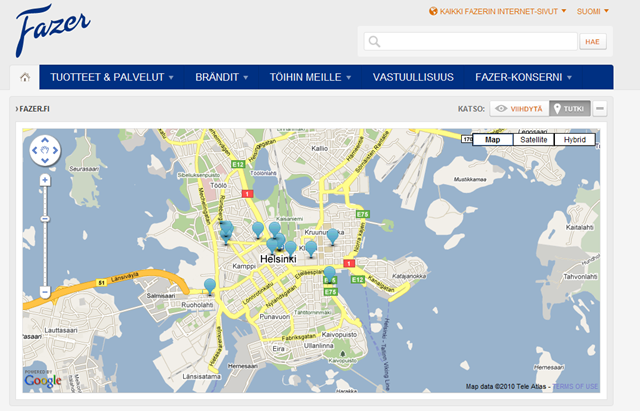Switch view to Tutki with pin icon
Screen dimensions: 640x411
pyautogui.click(x=570, y=109)
